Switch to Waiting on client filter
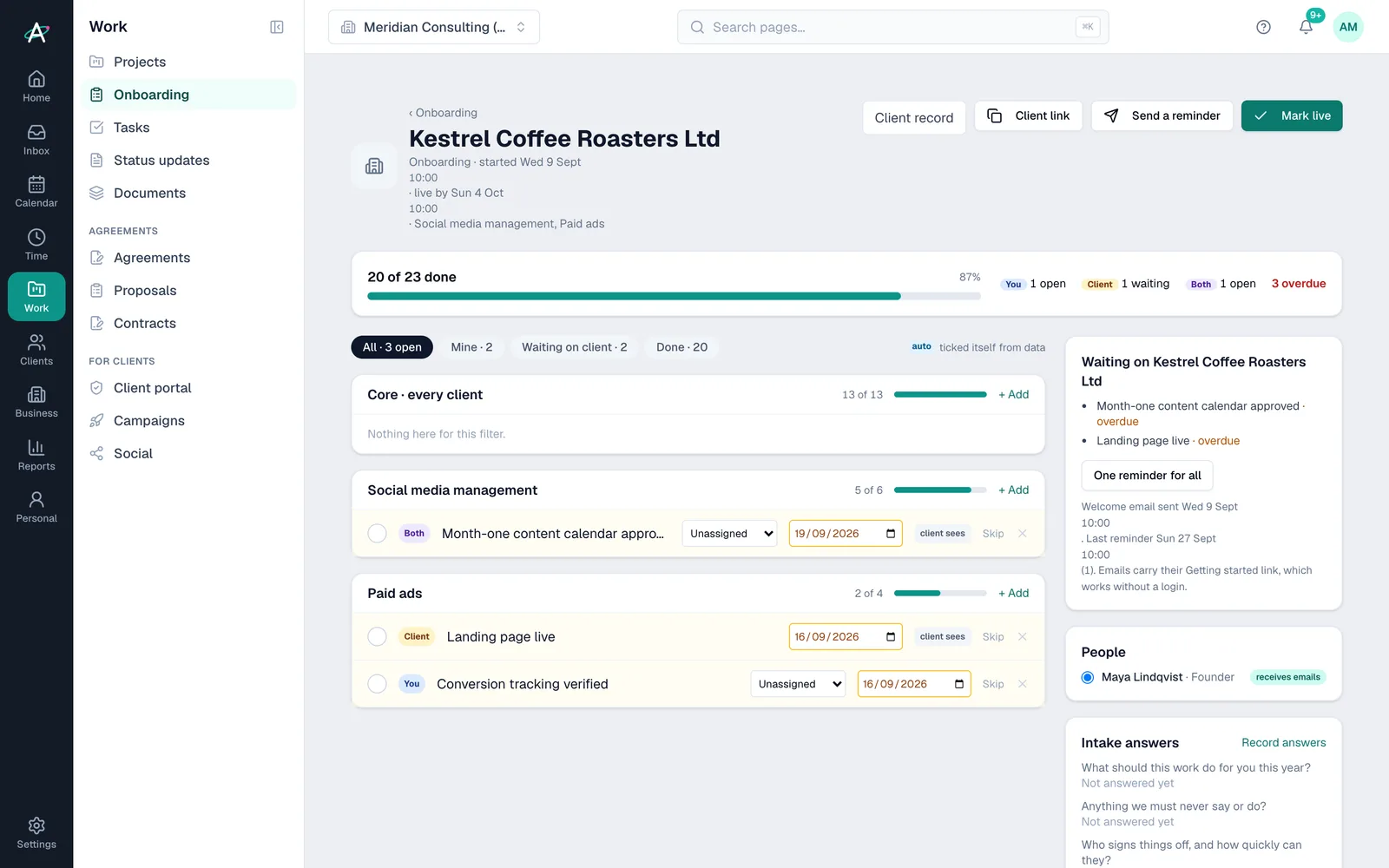This screenshot has width=1389, height=868. pos(574,347)
